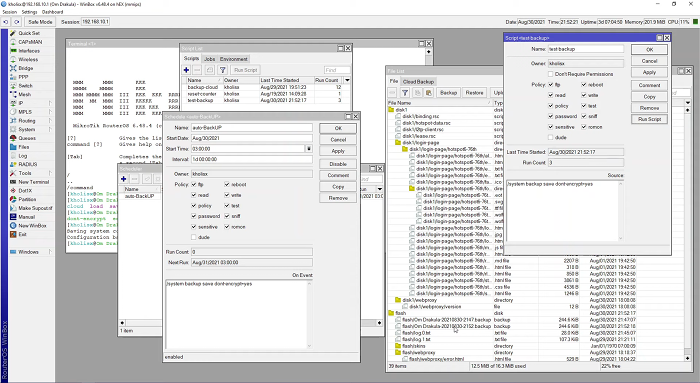
Task: Switch to the Jobs tab in Script List
Action: 209,59
